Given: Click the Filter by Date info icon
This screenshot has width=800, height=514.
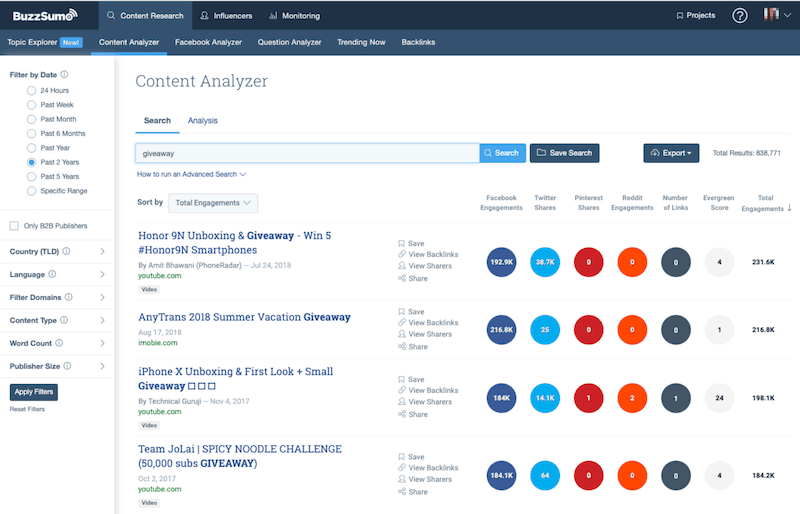Looking at the screenshot, I should click(x=64, y=75).
